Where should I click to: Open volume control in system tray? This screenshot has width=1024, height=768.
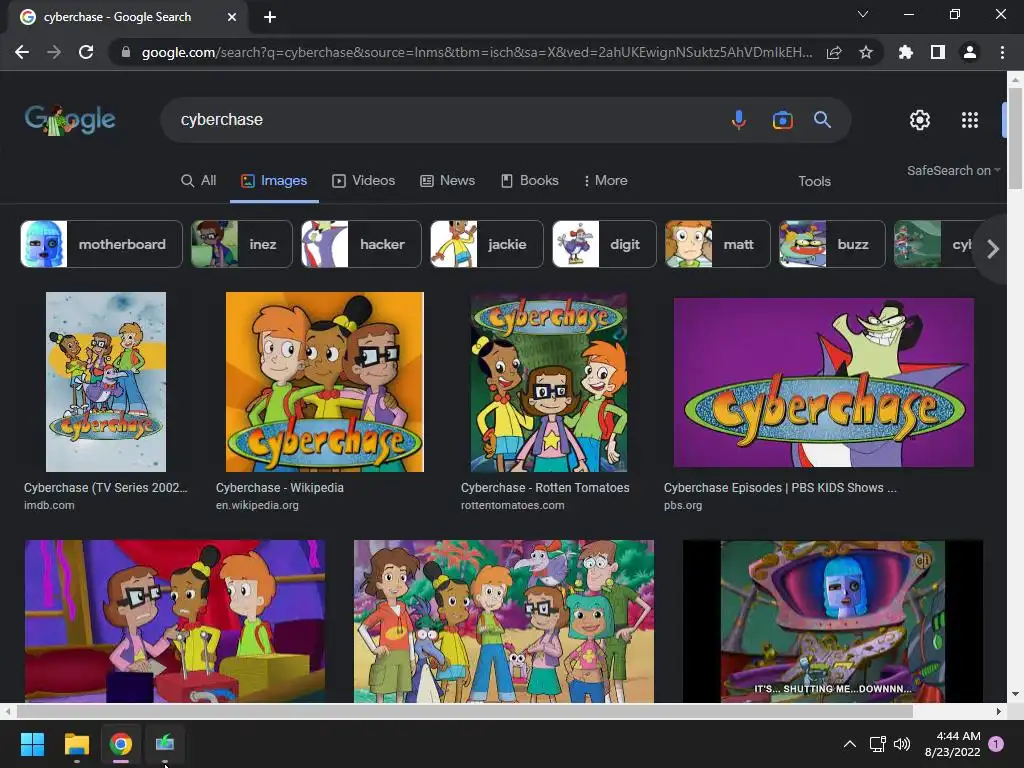[x=902, y=744]
